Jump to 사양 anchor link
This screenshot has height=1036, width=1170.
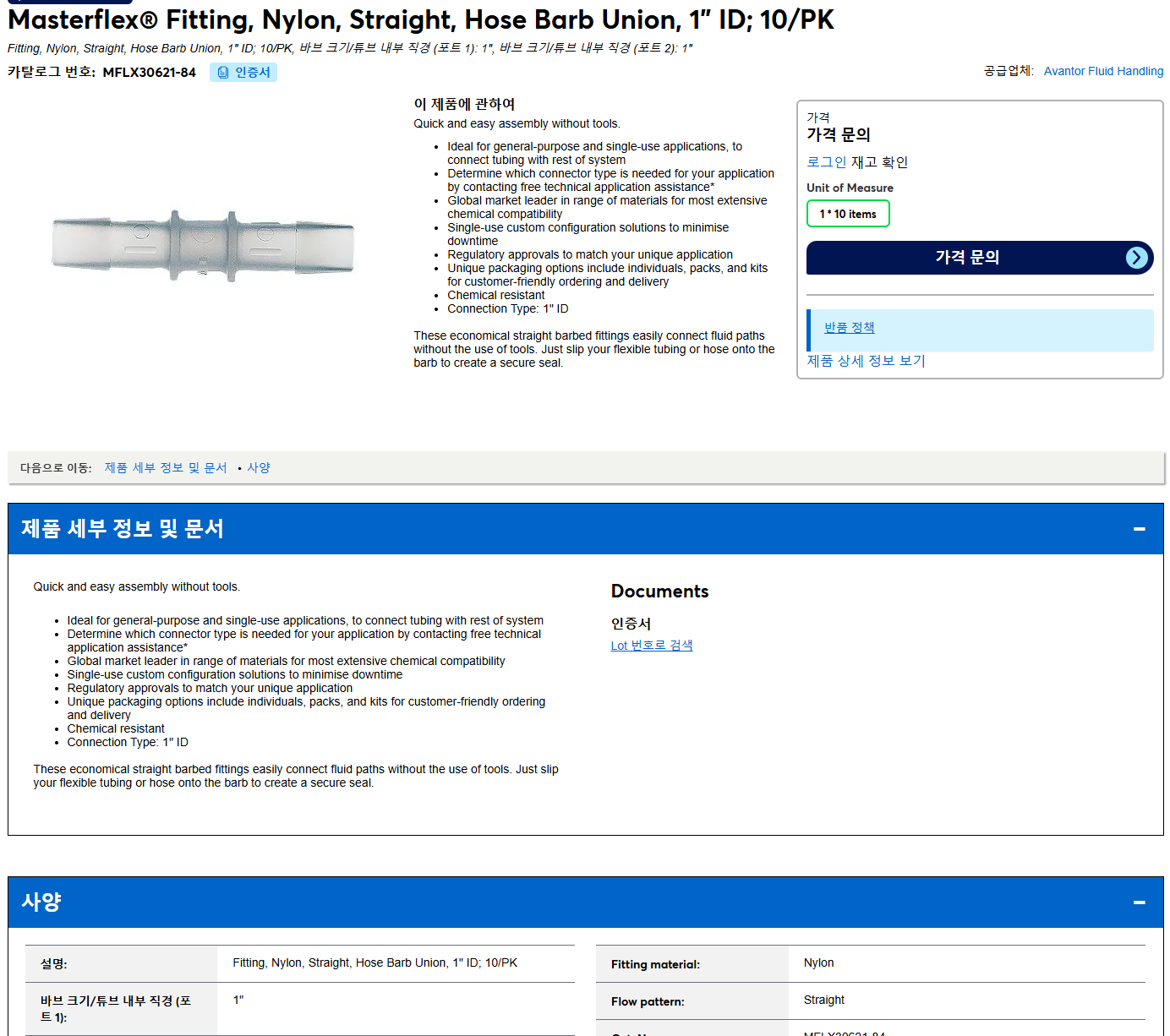(x=259, y=467)
